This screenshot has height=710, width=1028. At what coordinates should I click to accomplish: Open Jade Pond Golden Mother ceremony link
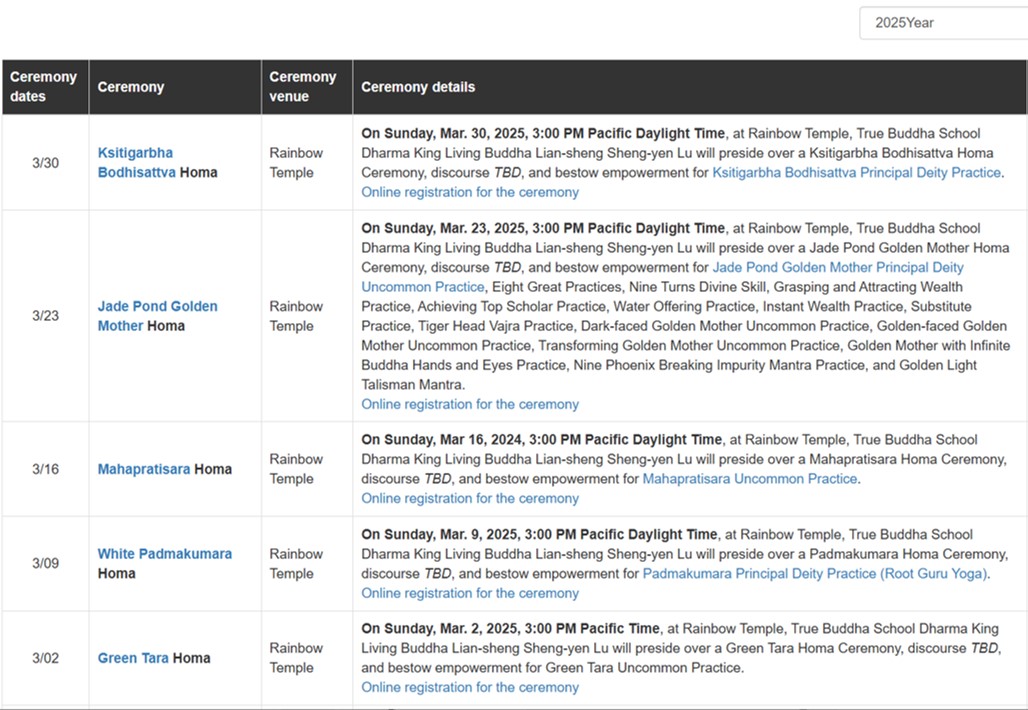(x=157, y=316)
